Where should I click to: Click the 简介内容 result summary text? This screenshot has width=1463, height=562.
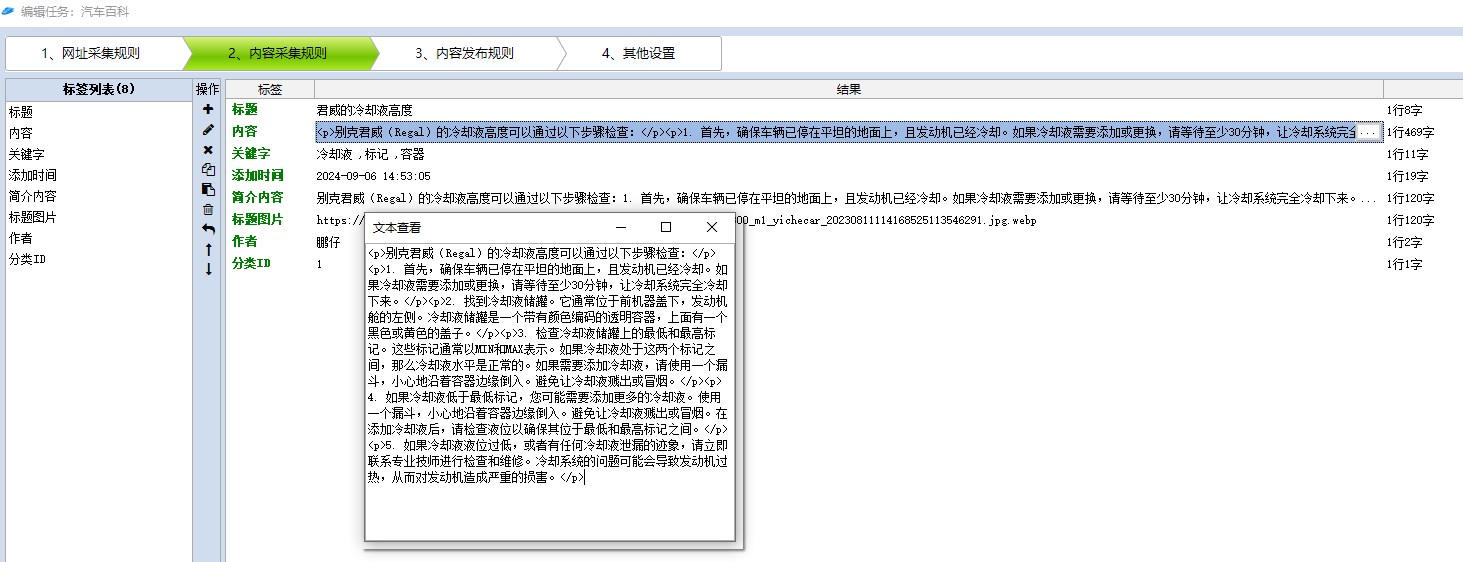(x=846, y=198)
